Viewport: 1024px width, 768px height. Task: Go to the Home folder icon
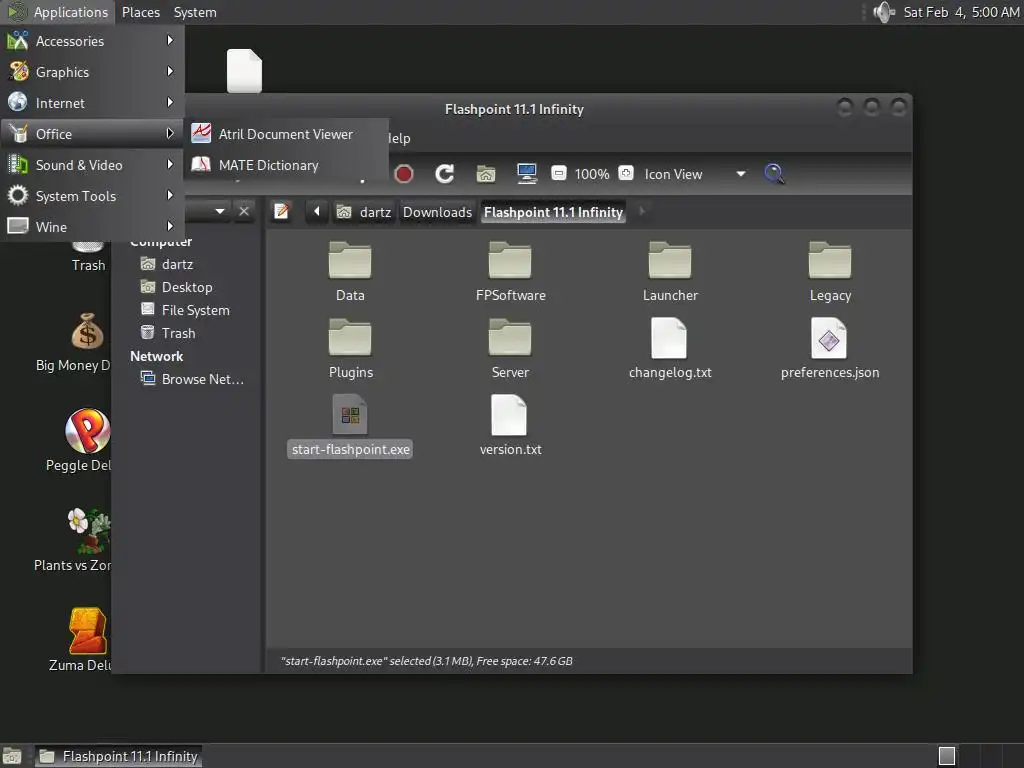[x=486, y=174]
